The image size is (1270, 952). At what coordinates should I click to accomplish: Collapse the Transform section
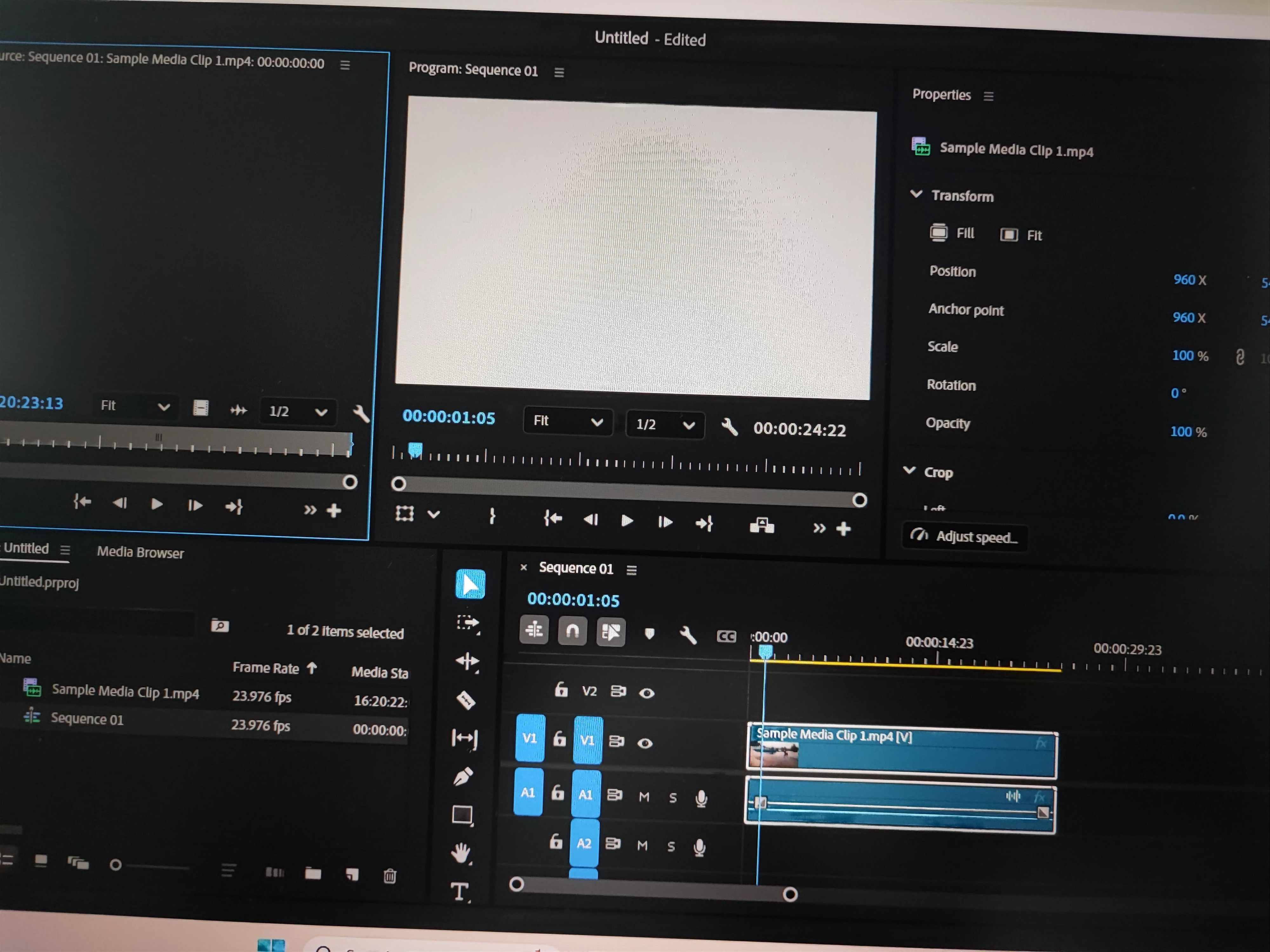tap(916, 195)
